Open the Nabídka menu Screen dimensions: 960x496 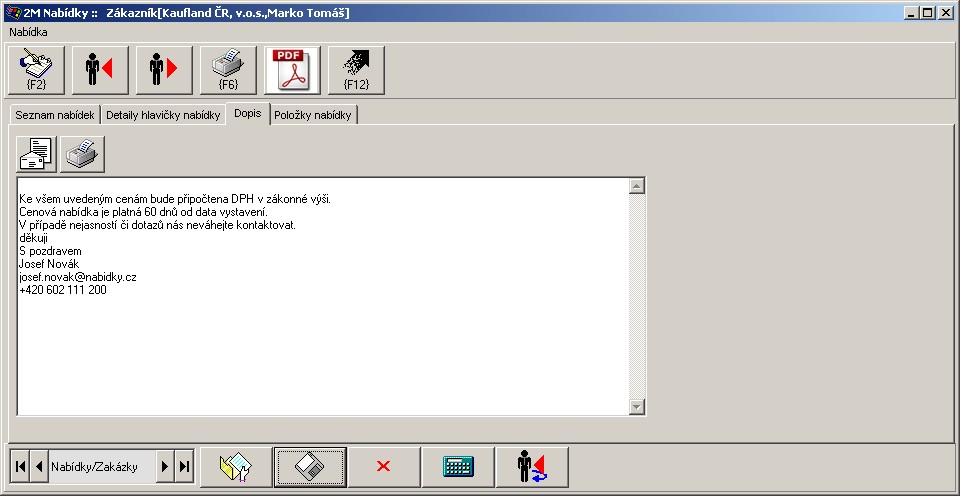(28, 32)
